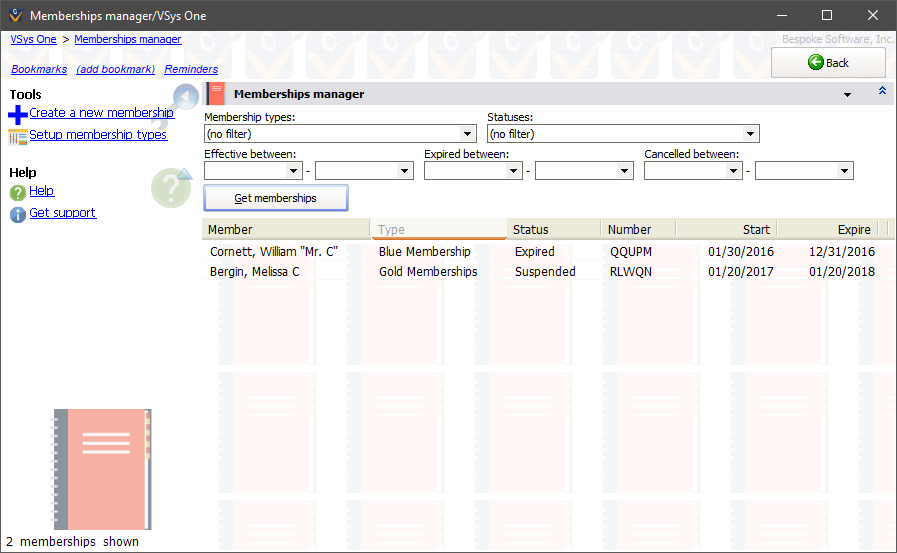Image resolution: width=897 pixels, height=553 pixels.
Task: Sort by the Status column header
Action: (552, 230)
